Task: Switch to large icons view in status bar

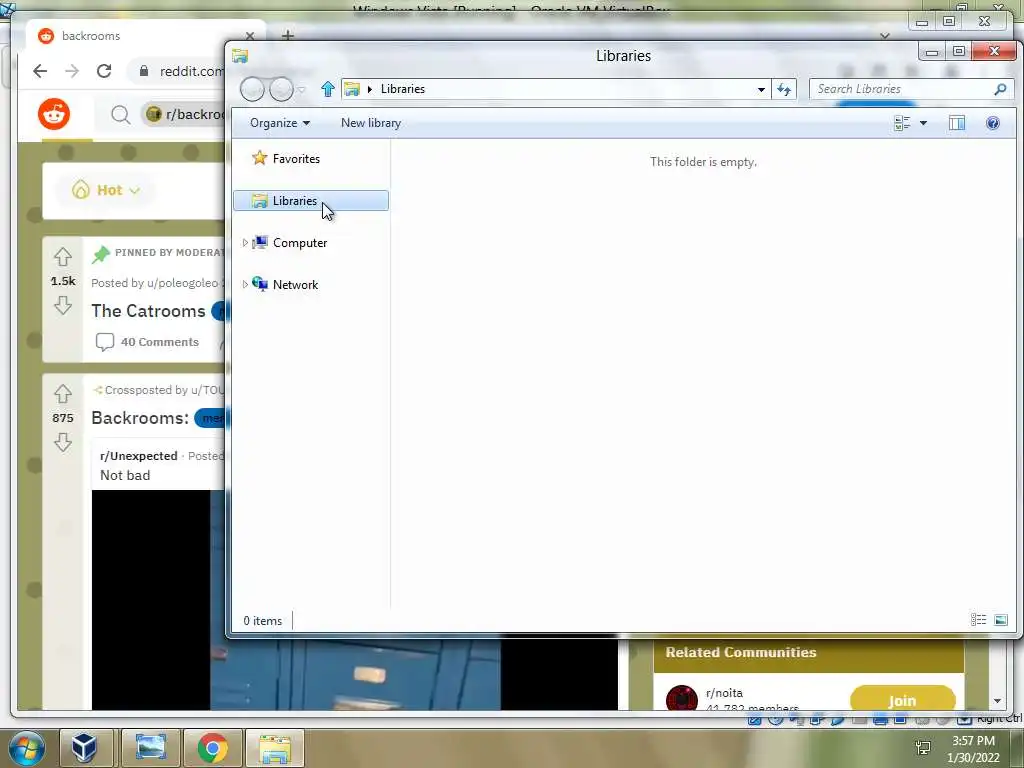Action: click(x=1000, y=620)
